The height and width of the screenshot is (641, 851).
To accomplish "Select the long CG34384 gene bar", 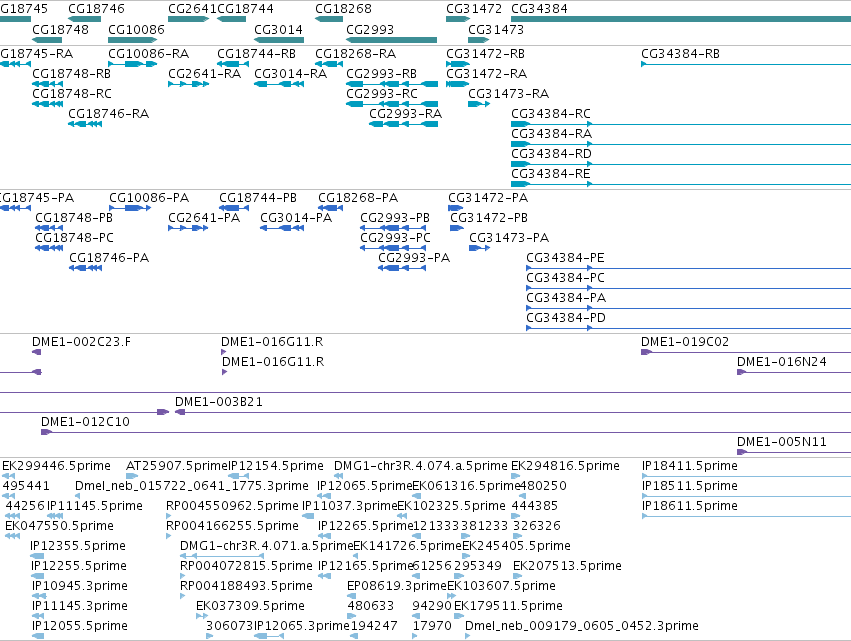I will 681,19.
